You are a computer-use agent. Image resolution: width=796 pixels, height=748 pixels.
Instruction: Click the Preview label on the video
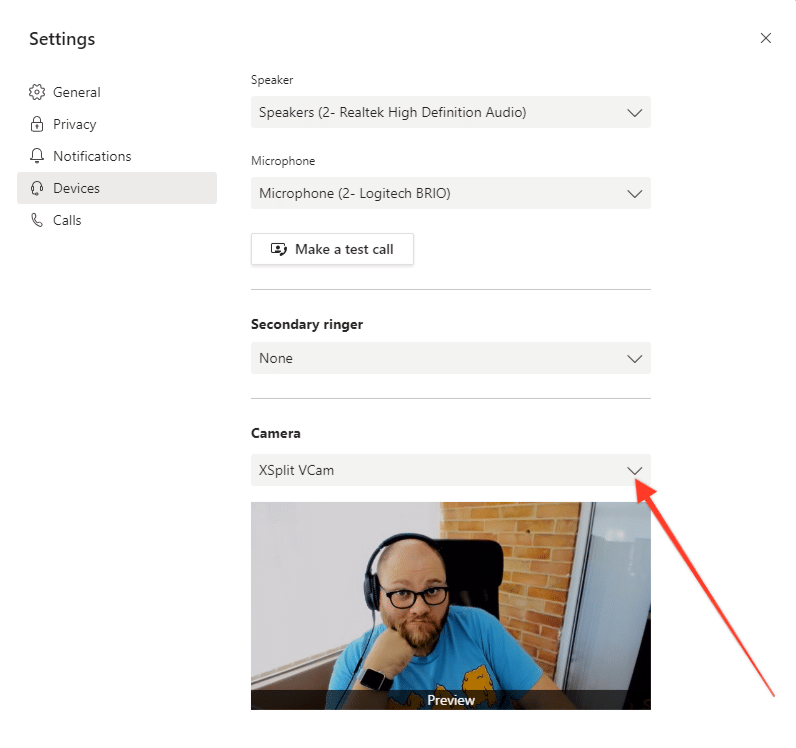tap(451, 700)
